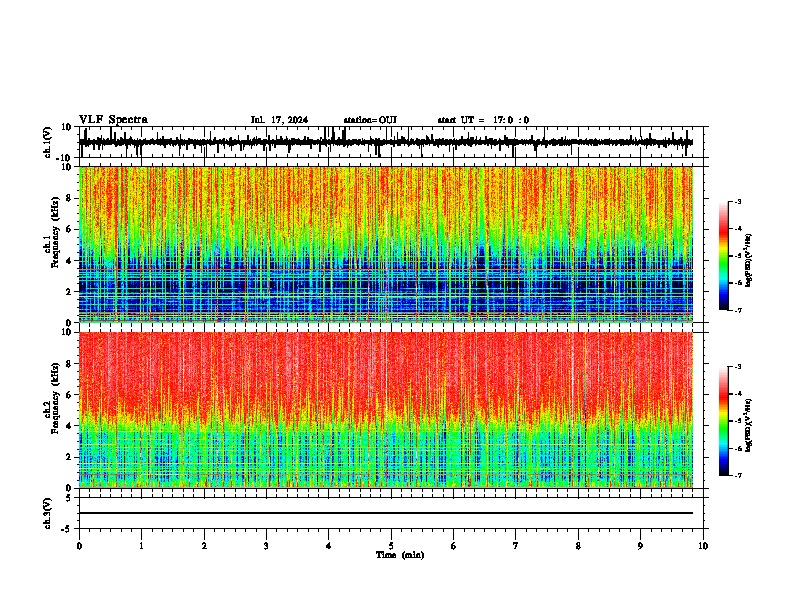Click the 'start UT = 17:0 :0' text
Viewport: 792px width, 612px height.
pyautogui.click(x=483, y=120)
